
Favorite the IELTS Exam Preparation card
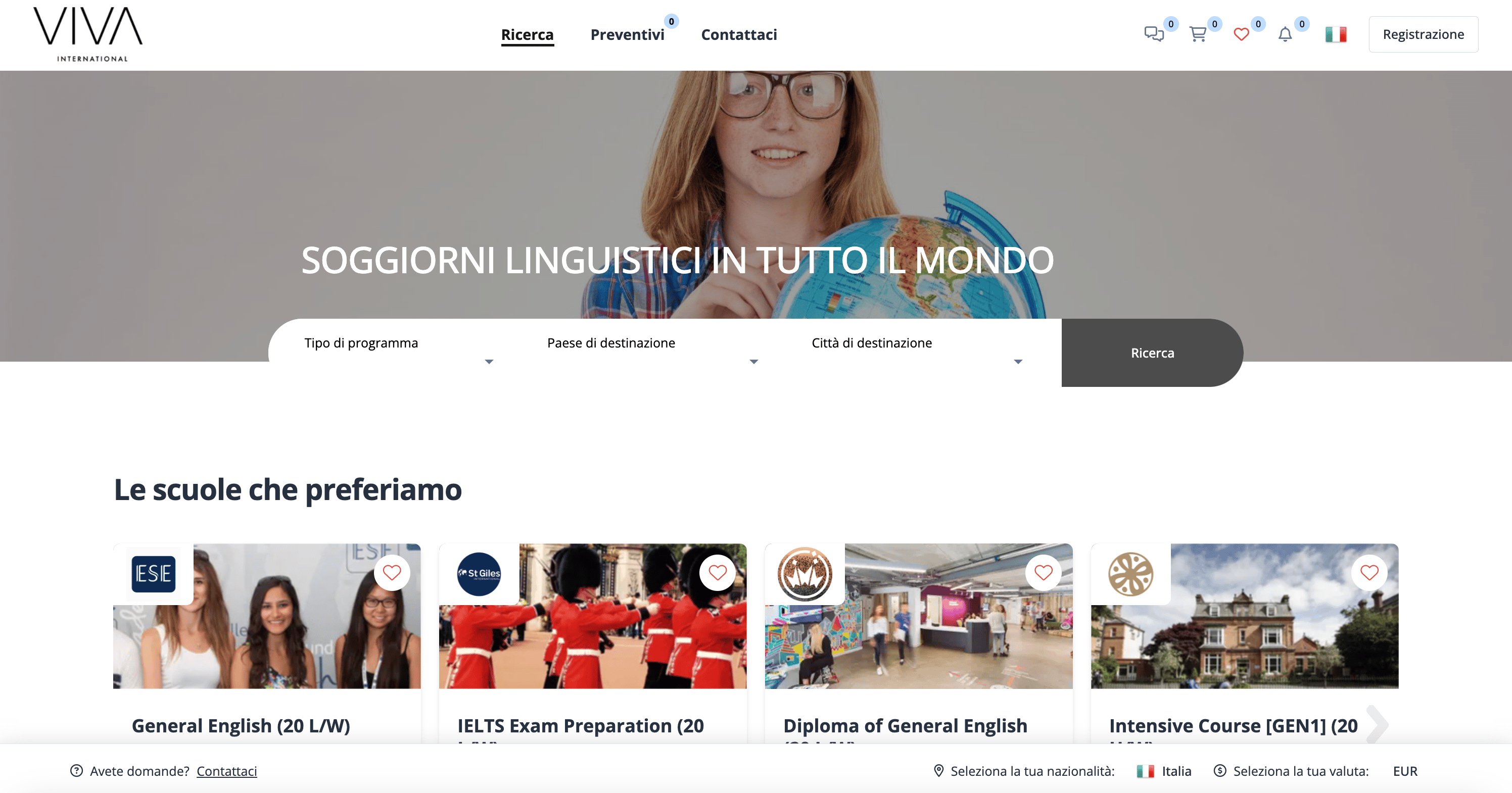717,572
